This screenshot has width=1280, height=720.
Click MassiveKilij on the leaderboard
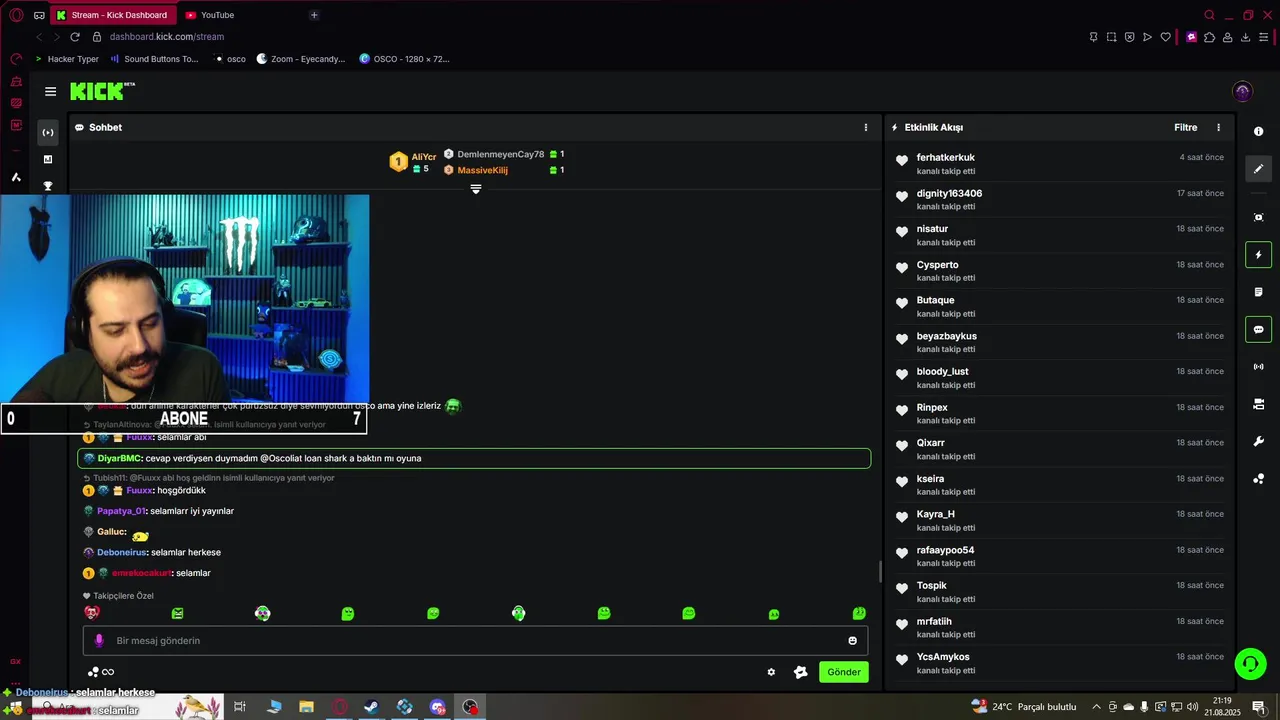(x=482, y=170)
